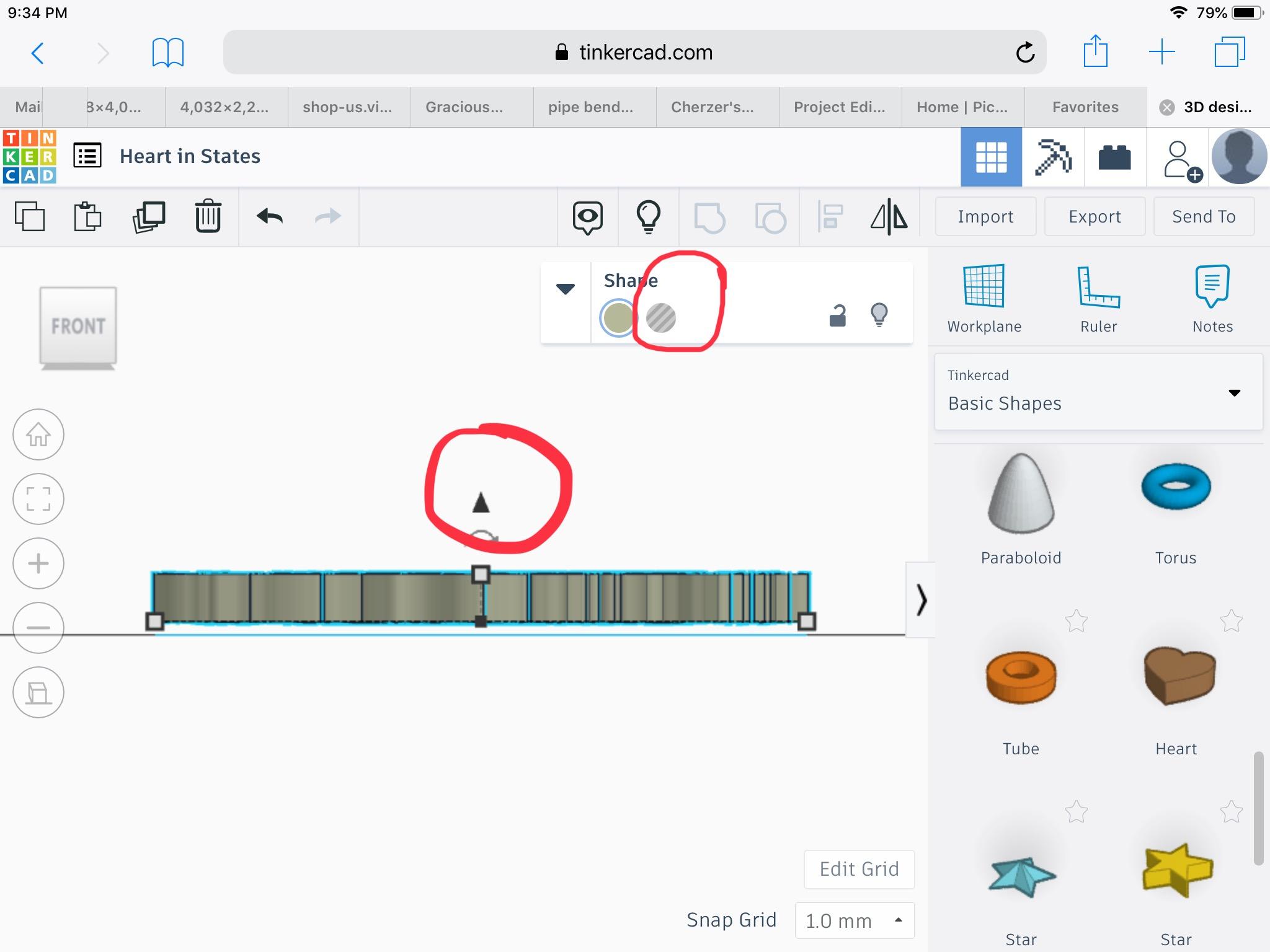Click the Edit Grid button

[x=859, y=869]
